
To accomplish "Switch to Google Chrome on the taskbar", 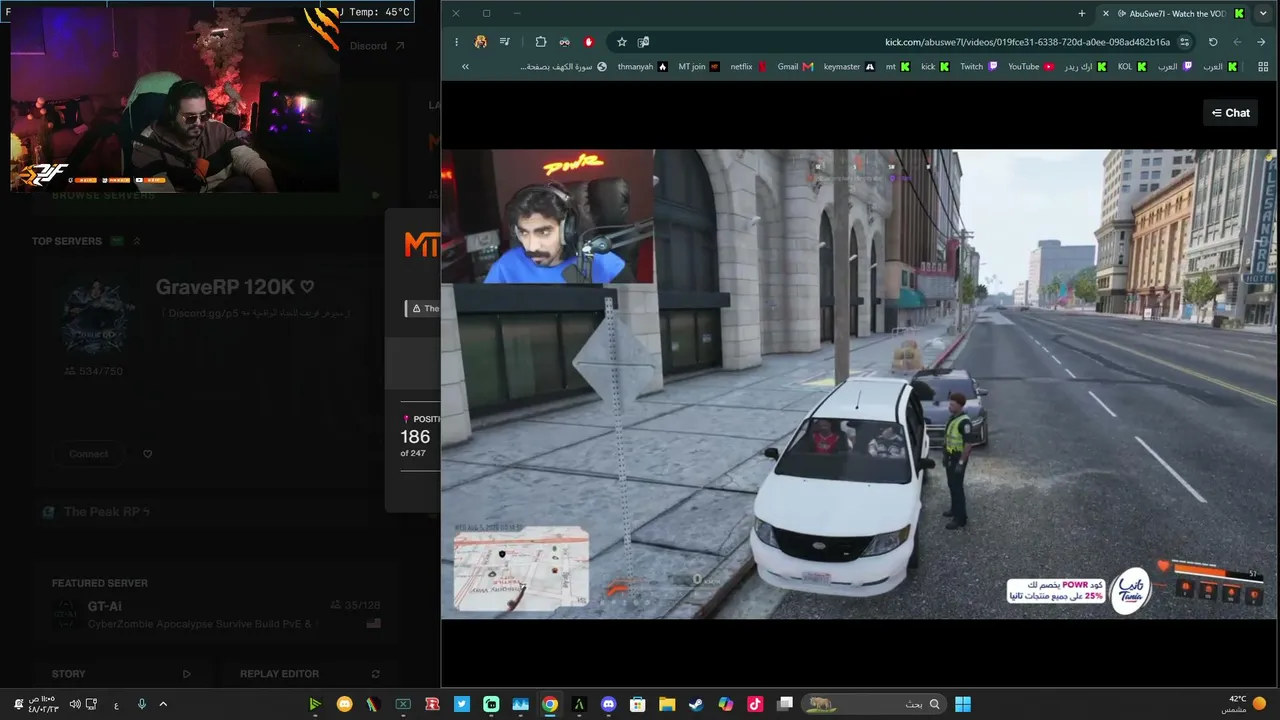I will click(550, 704).
